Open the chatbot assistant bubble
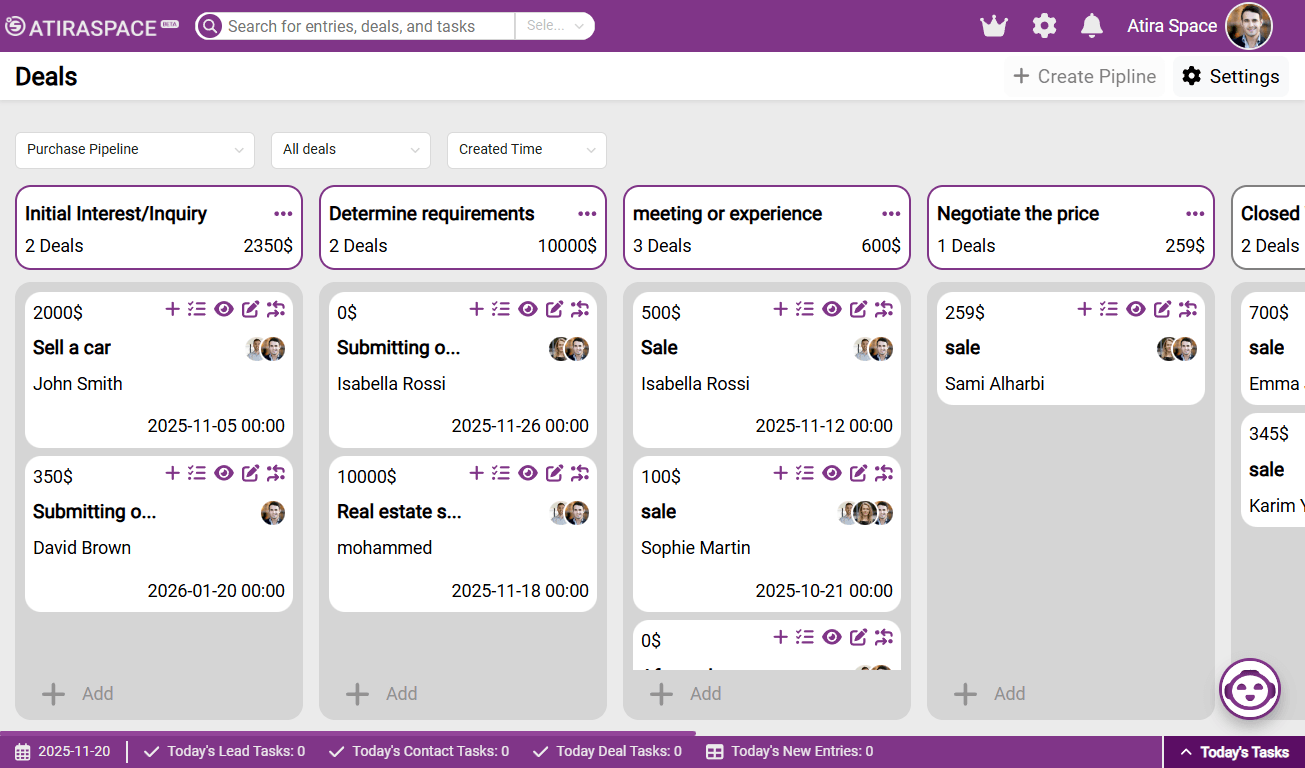1305x768 pixels. click(1249, 688)
